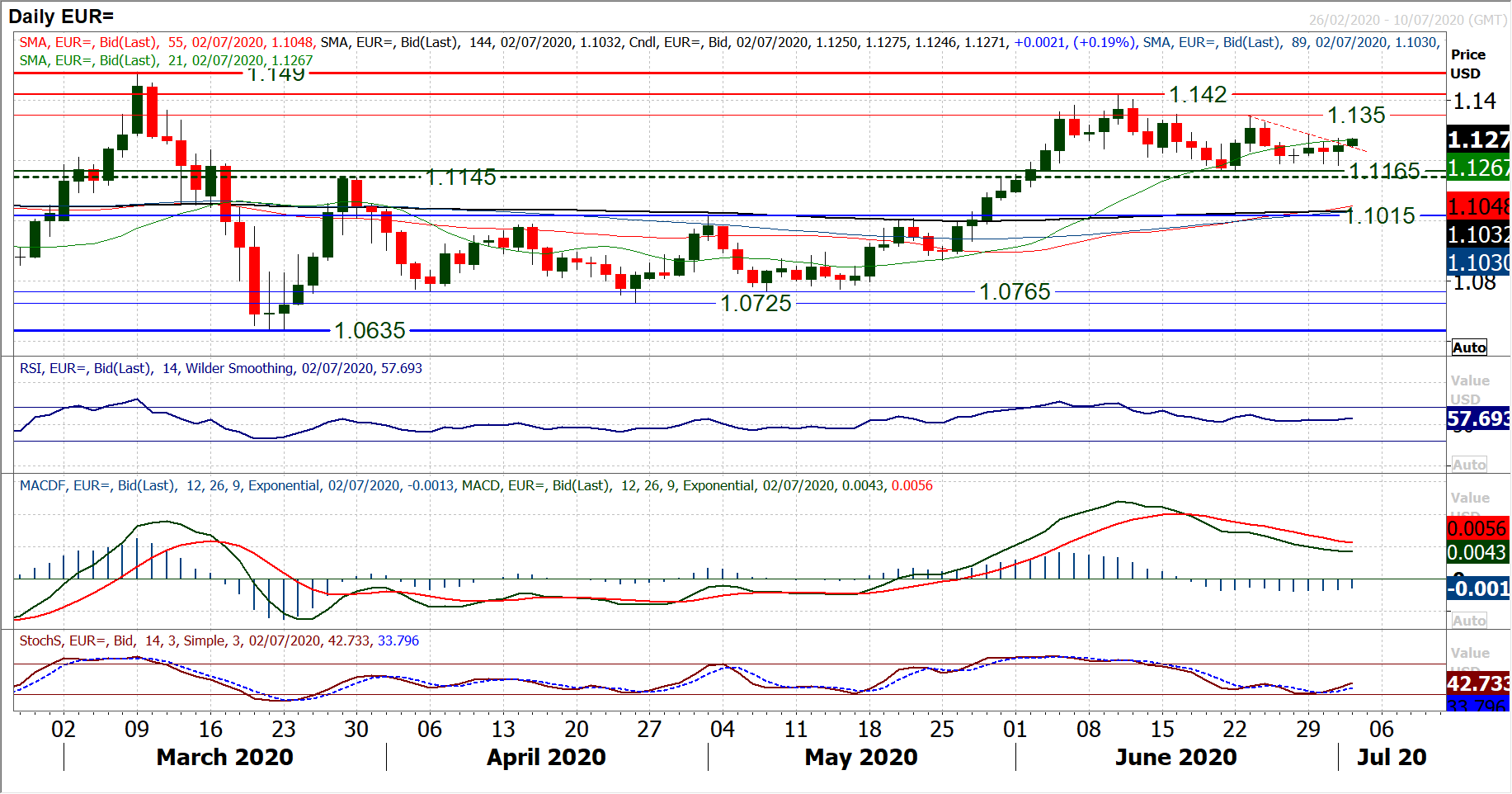Click the Auto button in the price panel

click(x=1469, y=347)
